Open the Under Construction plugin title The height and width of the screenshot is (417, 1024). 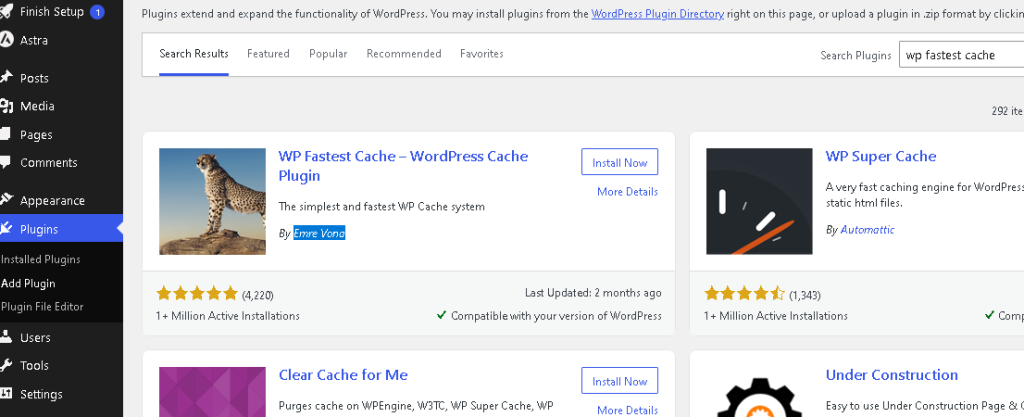[x=891, y=375]
